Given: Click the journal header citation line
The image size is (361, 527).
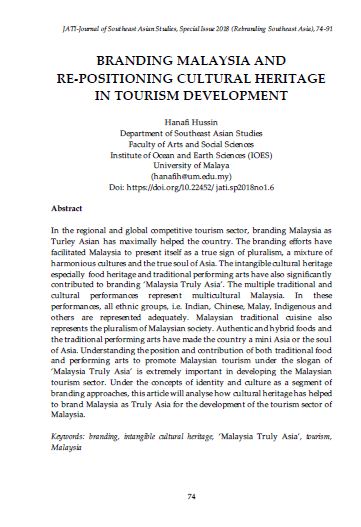Looking at the screenshot, I should (198, 29).
